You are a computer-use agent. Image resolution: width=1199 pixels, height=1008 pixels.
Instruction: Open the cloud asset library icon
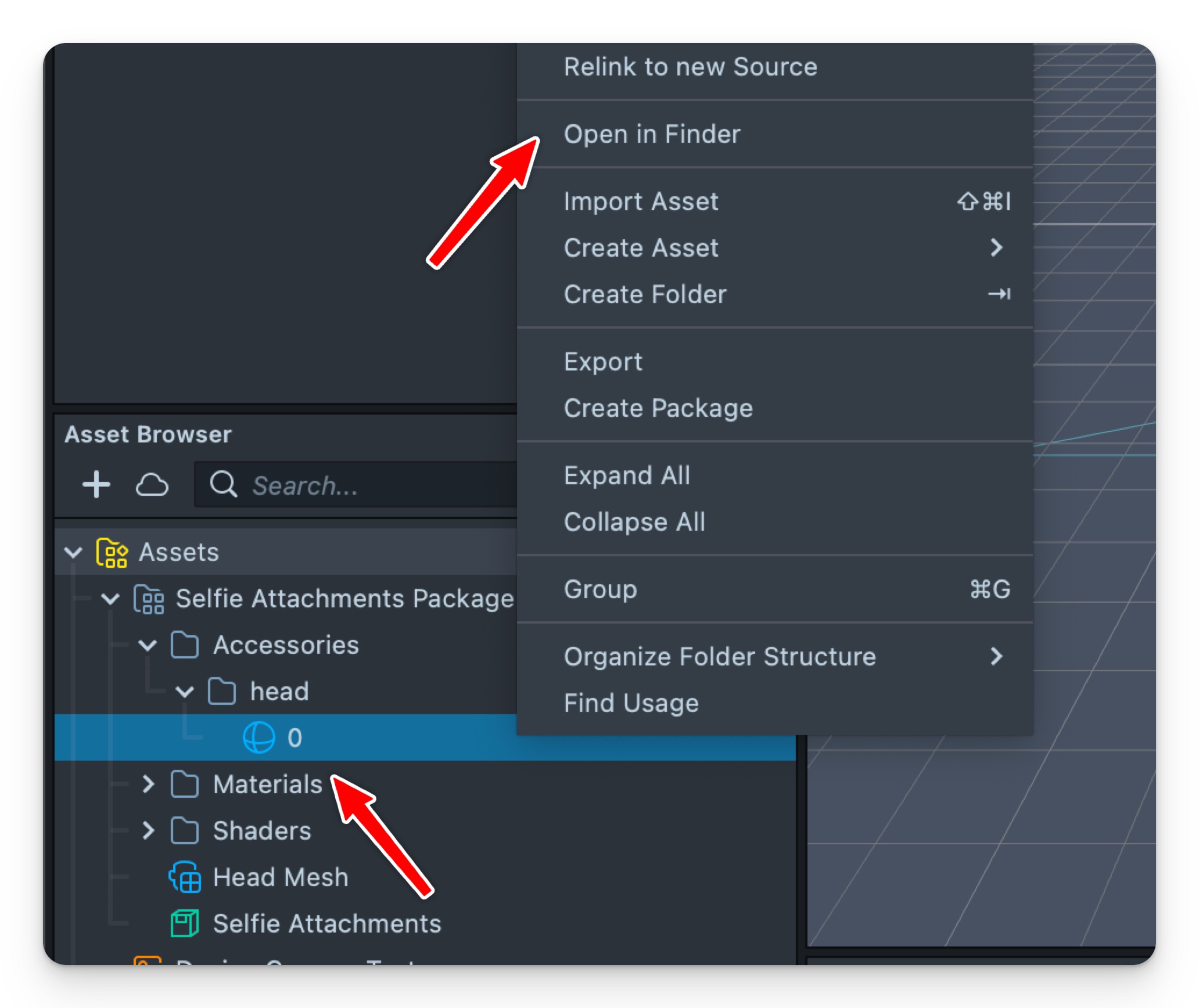152,484
